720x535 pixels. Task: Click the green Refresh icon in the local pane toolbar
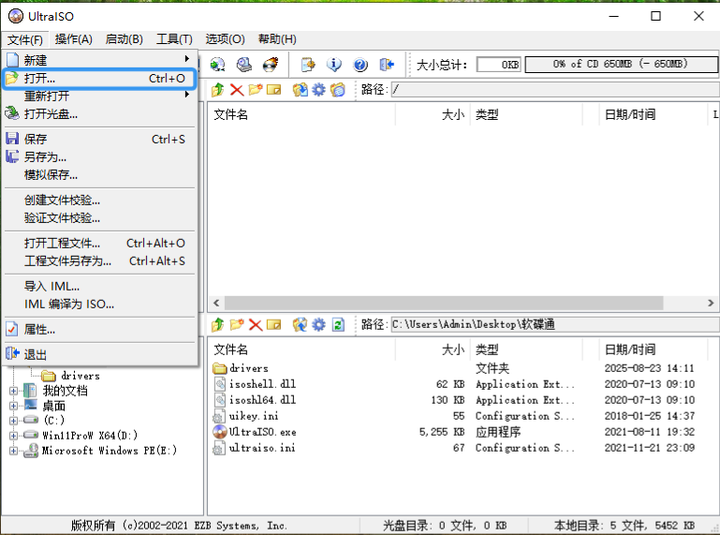(x=338, y=325)
